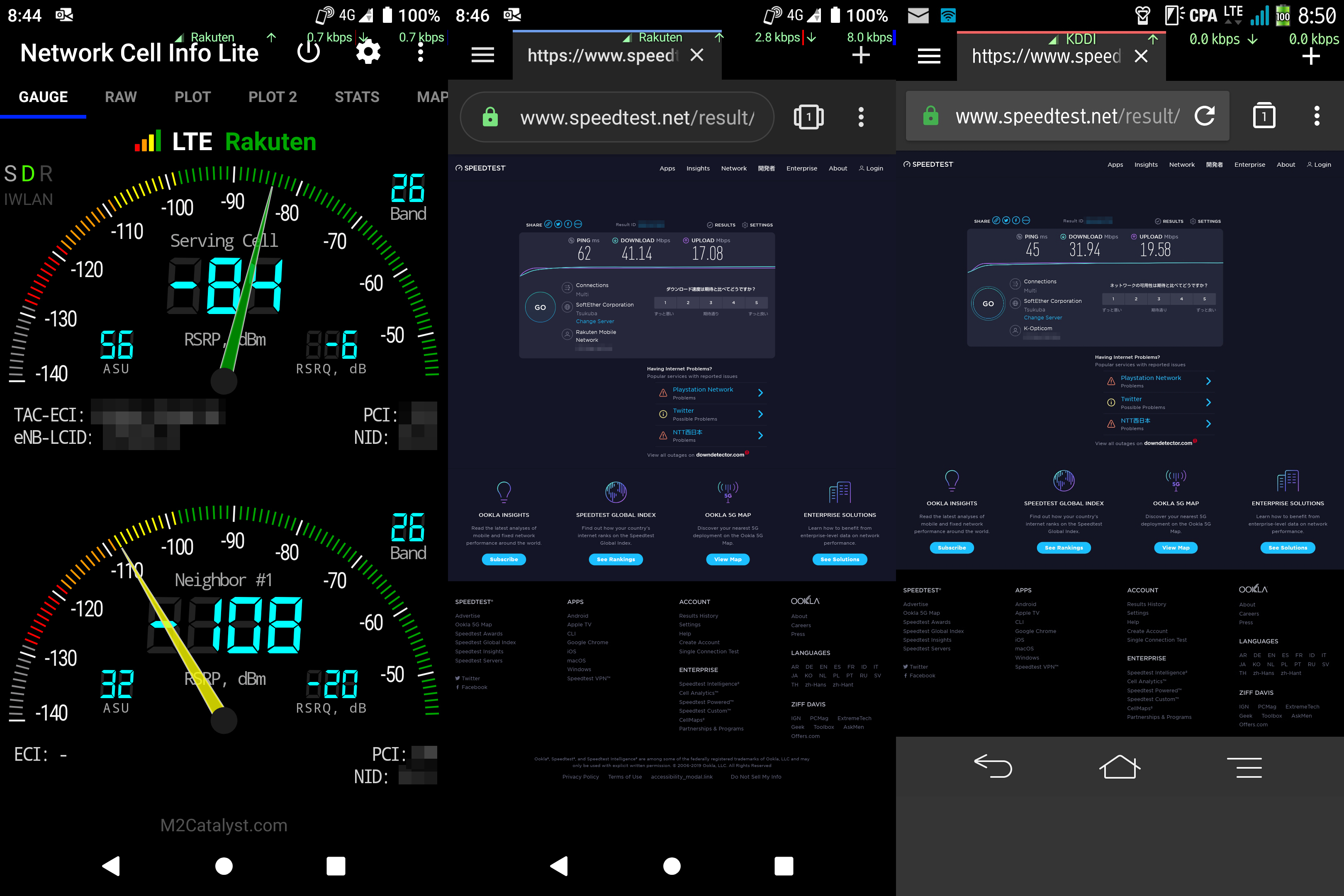This screenshot has height=896, width=1344.
Task: Expand NTT西日本 problems chevron in middle page
Action: point(760,436)
